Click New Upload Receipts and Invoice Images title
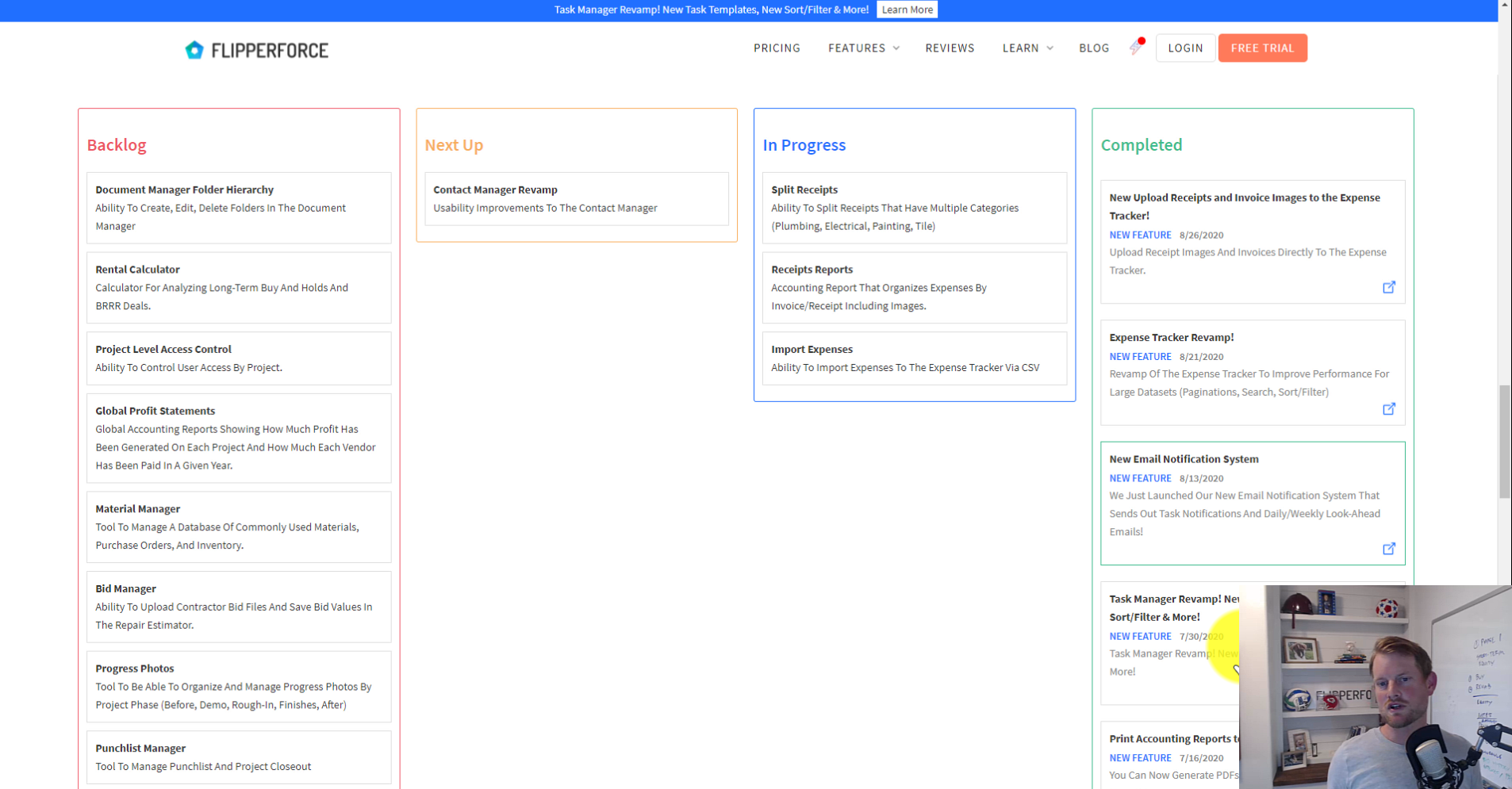 click(1245, 206)
